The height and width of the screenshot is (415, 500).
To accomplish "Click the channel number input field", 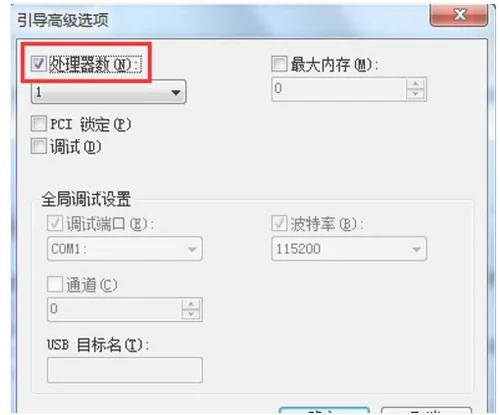I will [x=115, y=309].
